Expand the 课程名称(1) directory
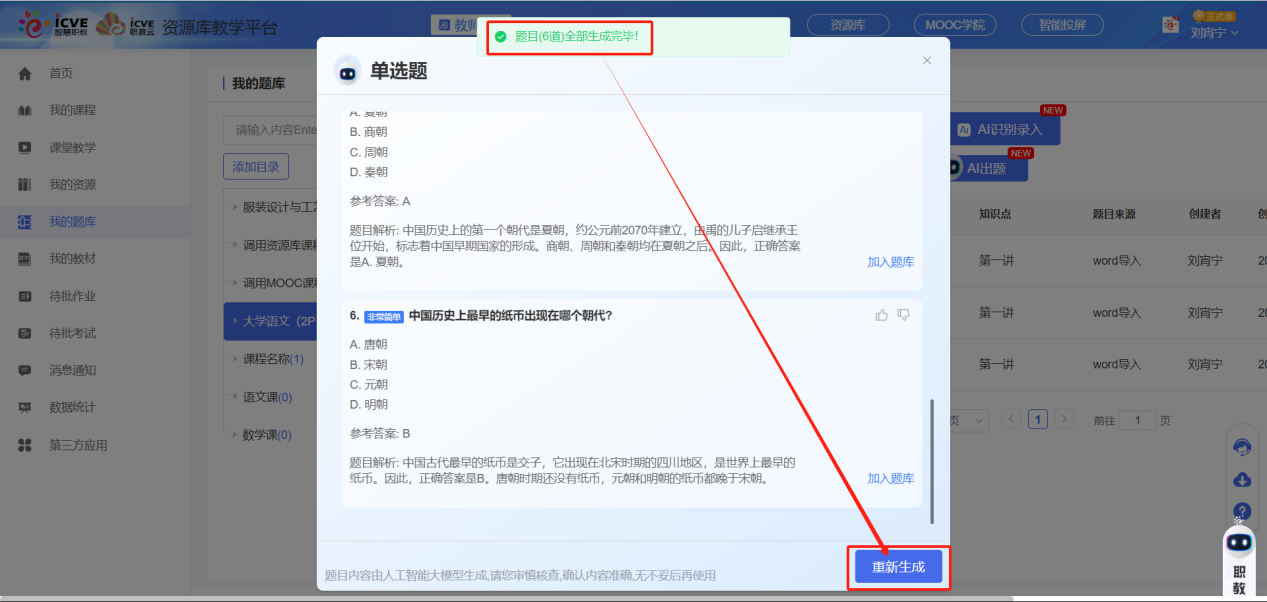The height and width of the screenshot is (602, 1267). 235,359
